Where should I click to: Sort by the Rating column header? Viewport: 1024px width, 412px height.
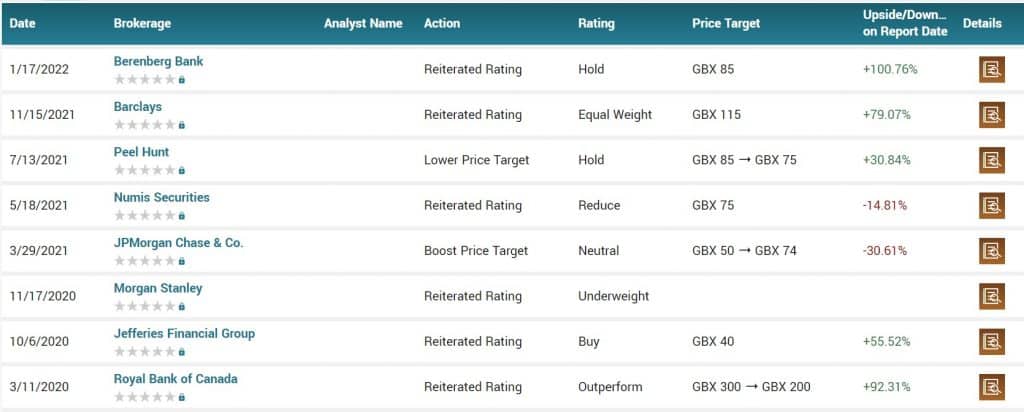coord(596,24)
